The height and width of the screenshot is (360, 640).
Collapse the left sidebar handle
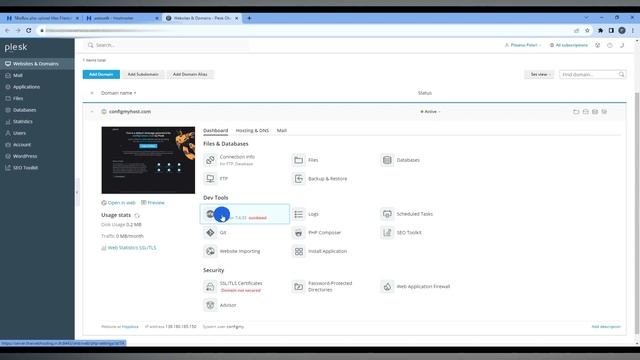pyautogui.click(x=77, y=192)
